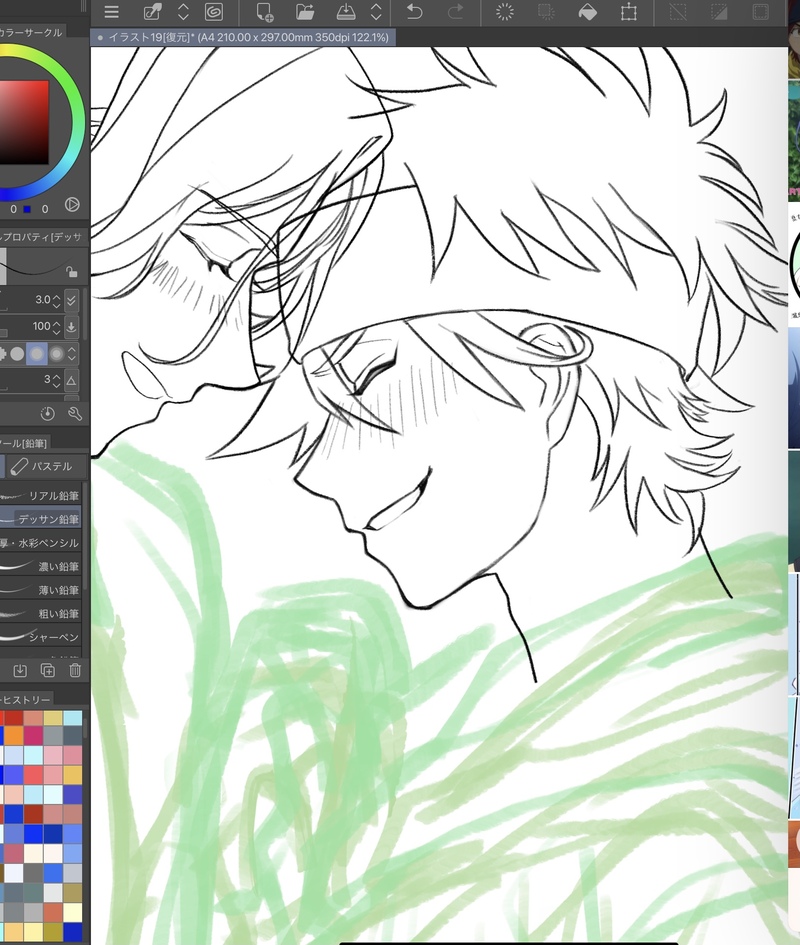The height and width of the screenshot is (945, 800).
Task: Select the magenta swatch in color history
Action: coord(33,735)
